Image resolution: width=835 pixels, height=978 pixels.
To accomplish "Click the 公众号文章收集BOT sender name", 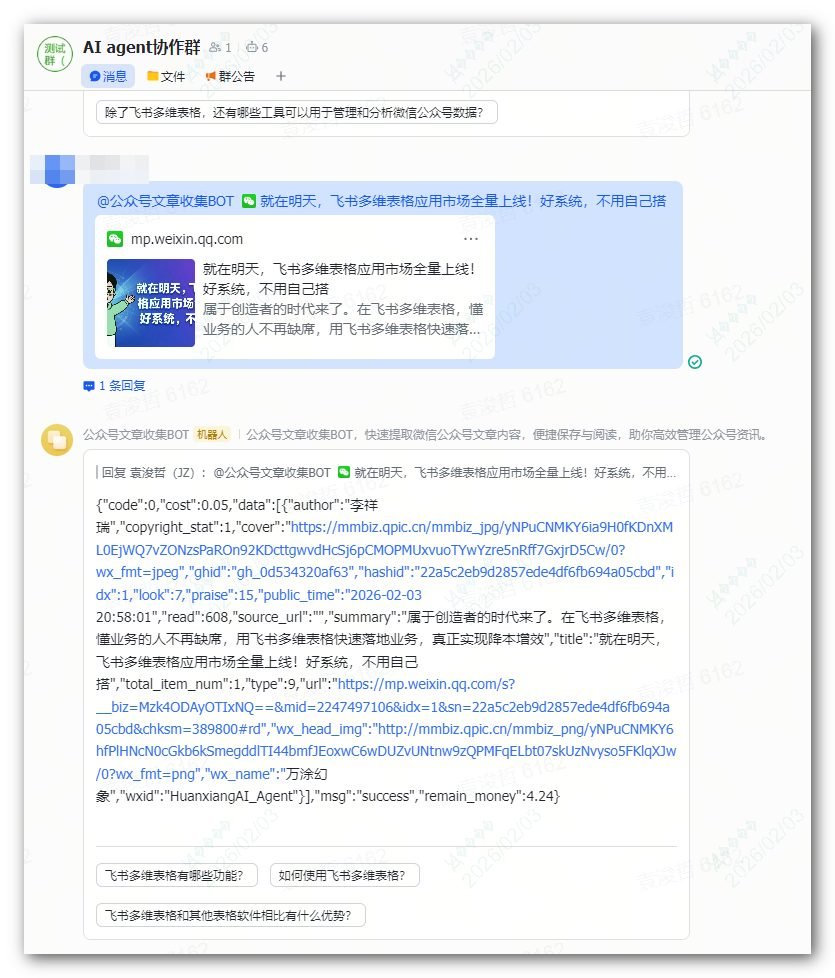I will point(136,435).
